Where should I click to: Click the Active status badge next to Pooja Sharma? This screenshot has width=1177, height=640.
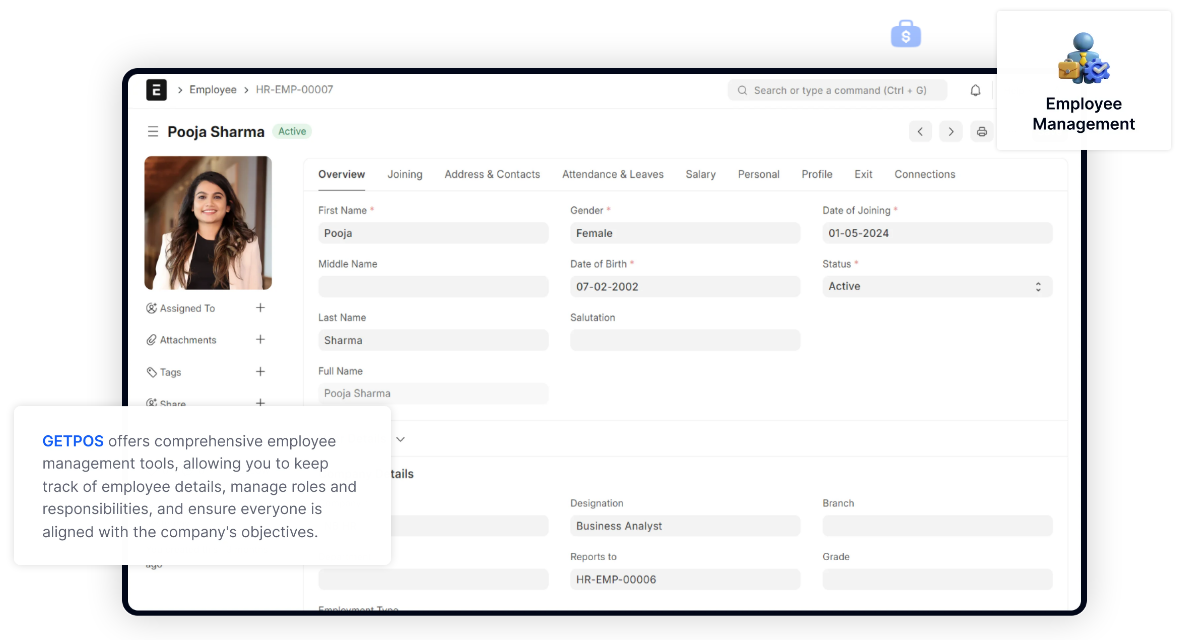291,131
